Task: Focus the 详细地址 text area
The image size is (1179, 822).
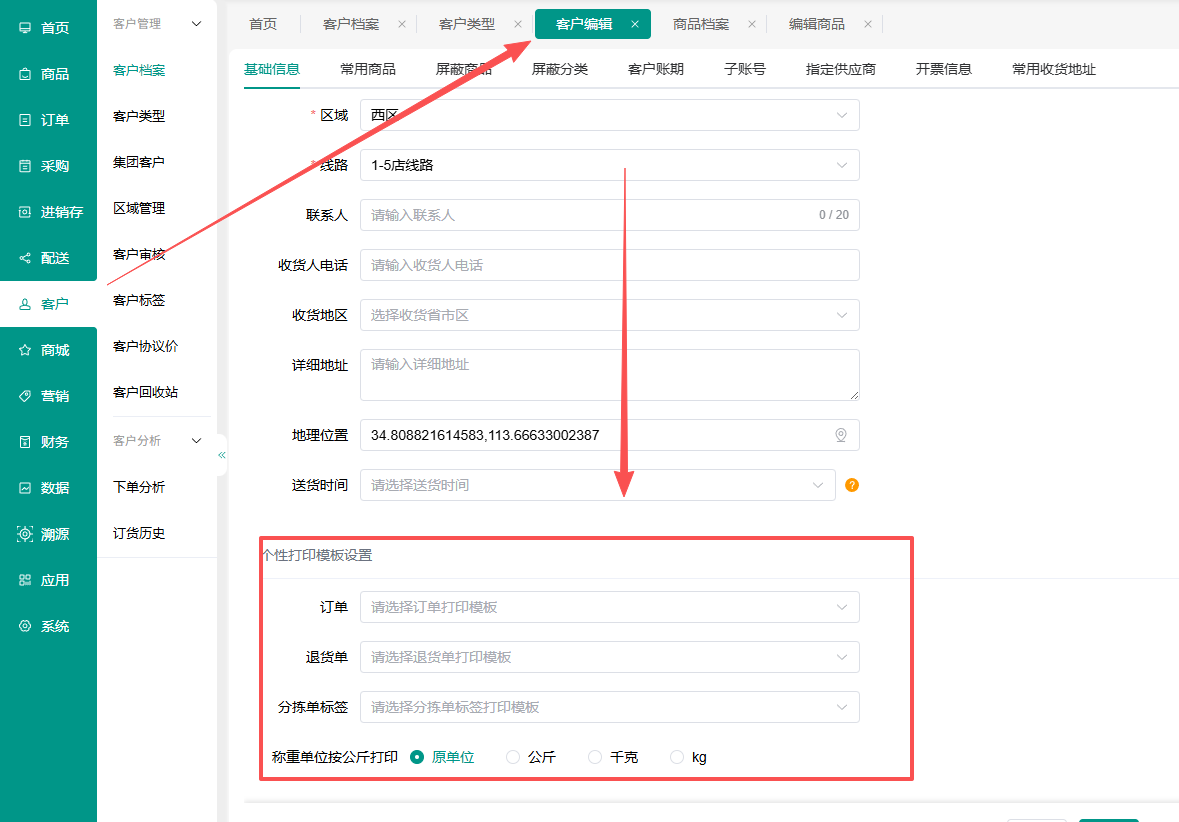Action: 610,375
